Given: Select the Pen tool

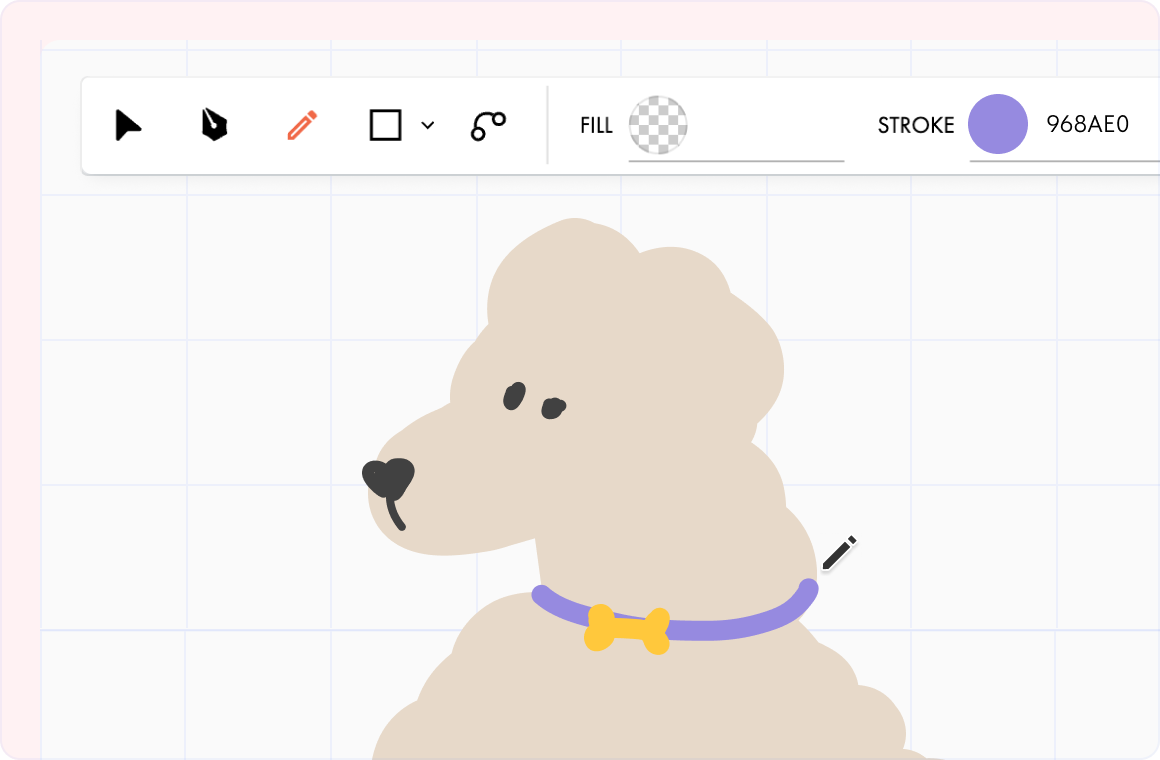Looking at the screenshot, I should pyautogui.click(x=212, y=124).
